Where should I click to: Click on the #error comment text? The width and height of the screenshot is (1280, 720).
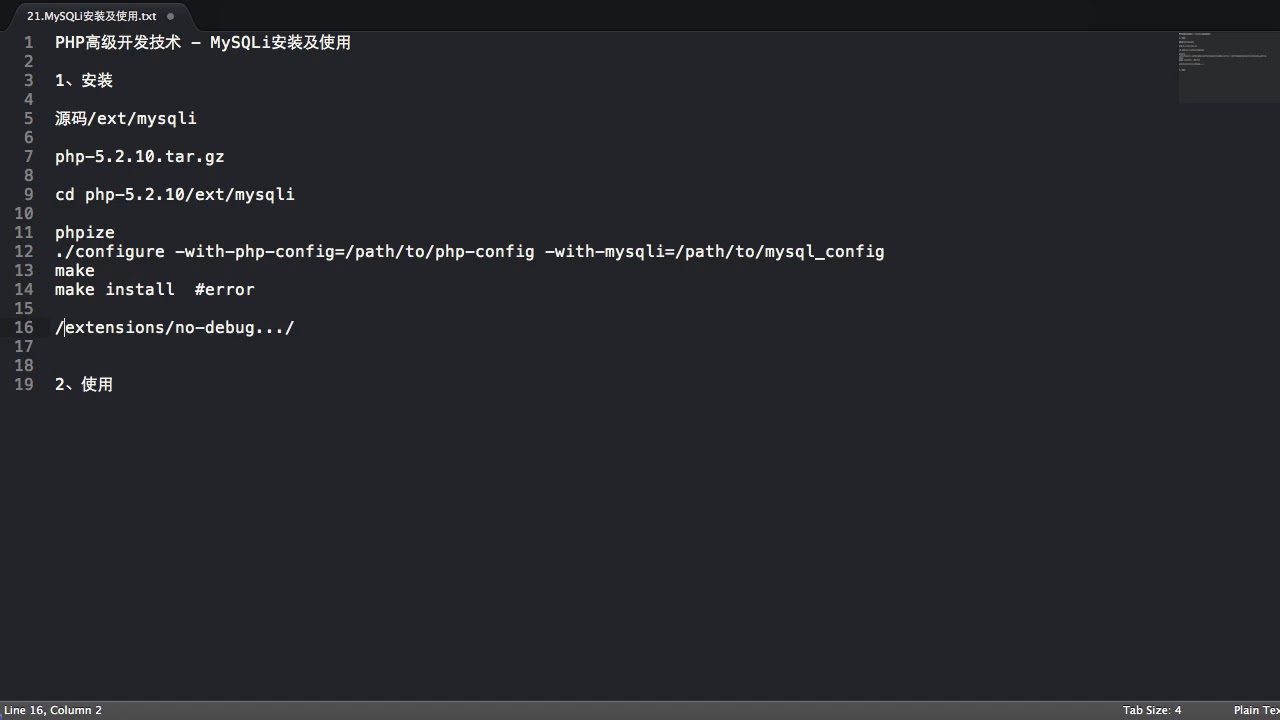click(224, 289)
